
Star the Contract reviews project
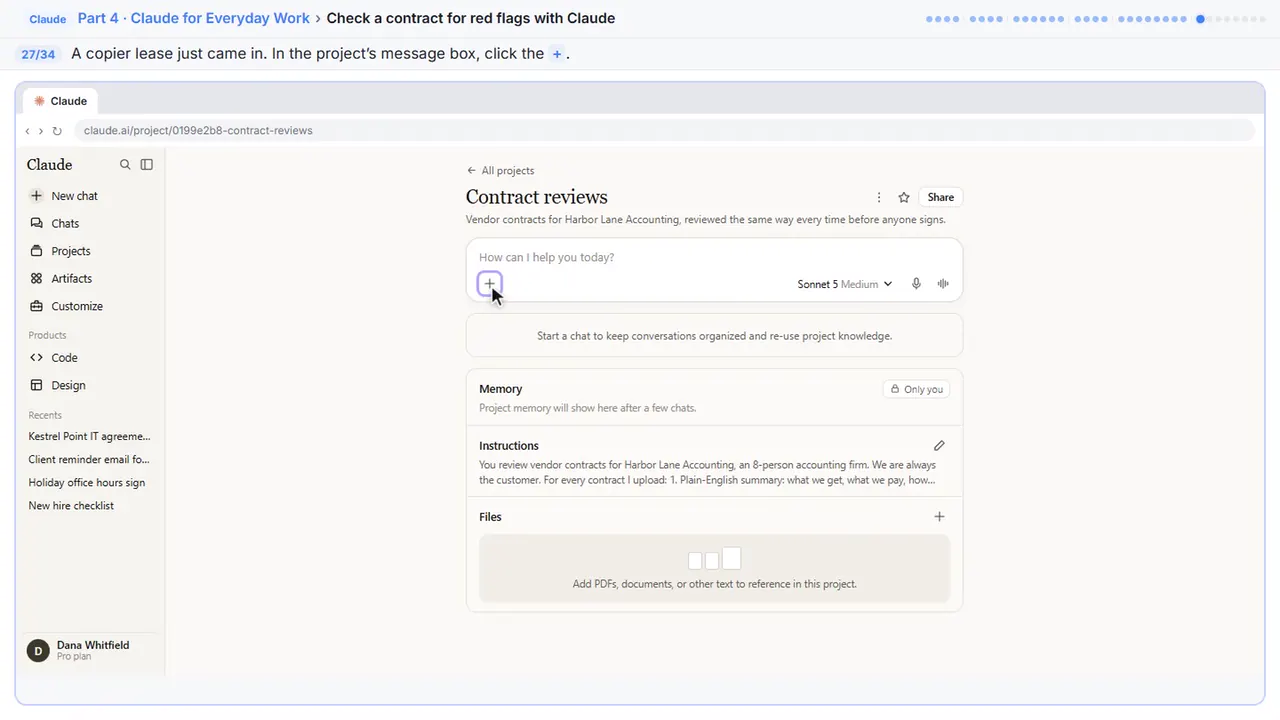coord(904,198)
